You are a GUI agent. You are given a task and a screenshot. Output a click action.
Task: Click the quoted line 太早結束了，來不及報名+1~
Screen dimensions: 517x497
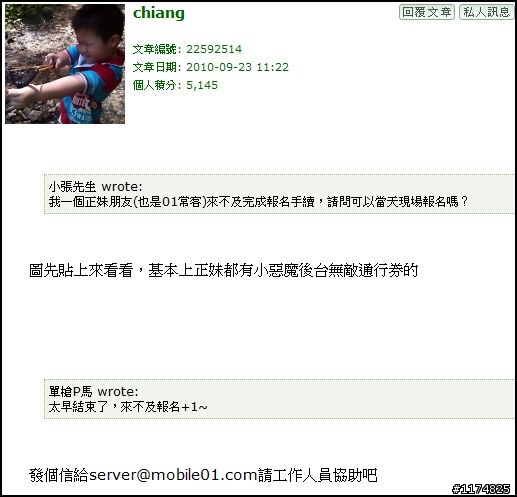[x=128, y=407]
